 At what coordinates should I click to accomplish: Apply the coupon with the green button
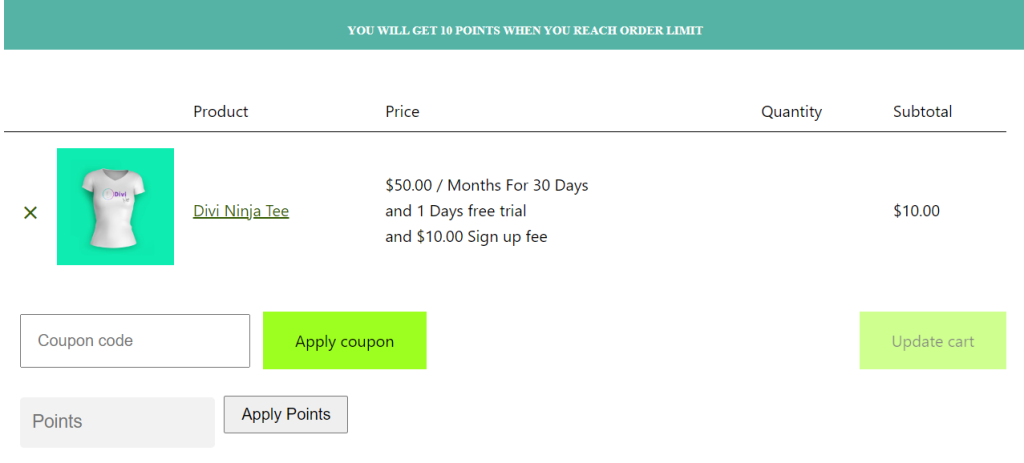point(345,341)
